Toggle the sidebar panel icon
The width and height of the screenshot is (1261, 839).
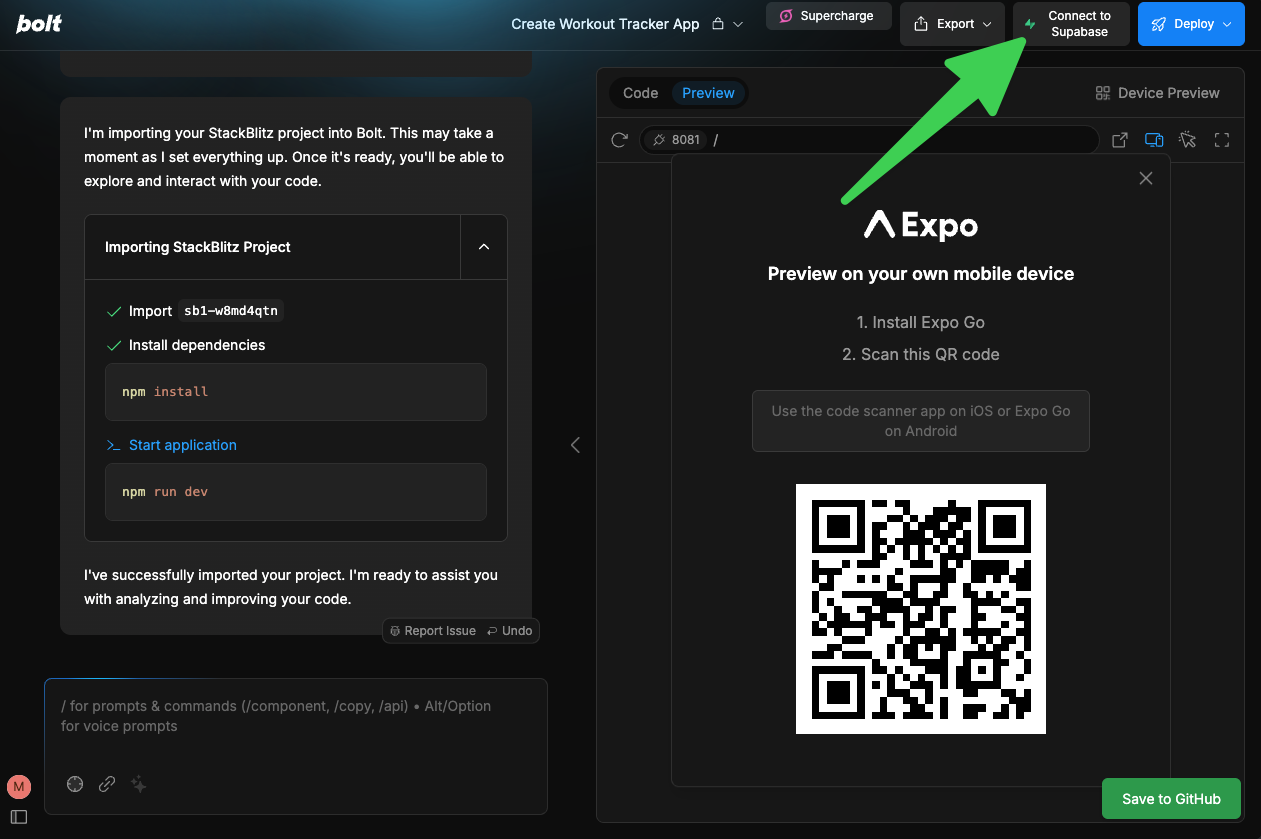(19, 817)
